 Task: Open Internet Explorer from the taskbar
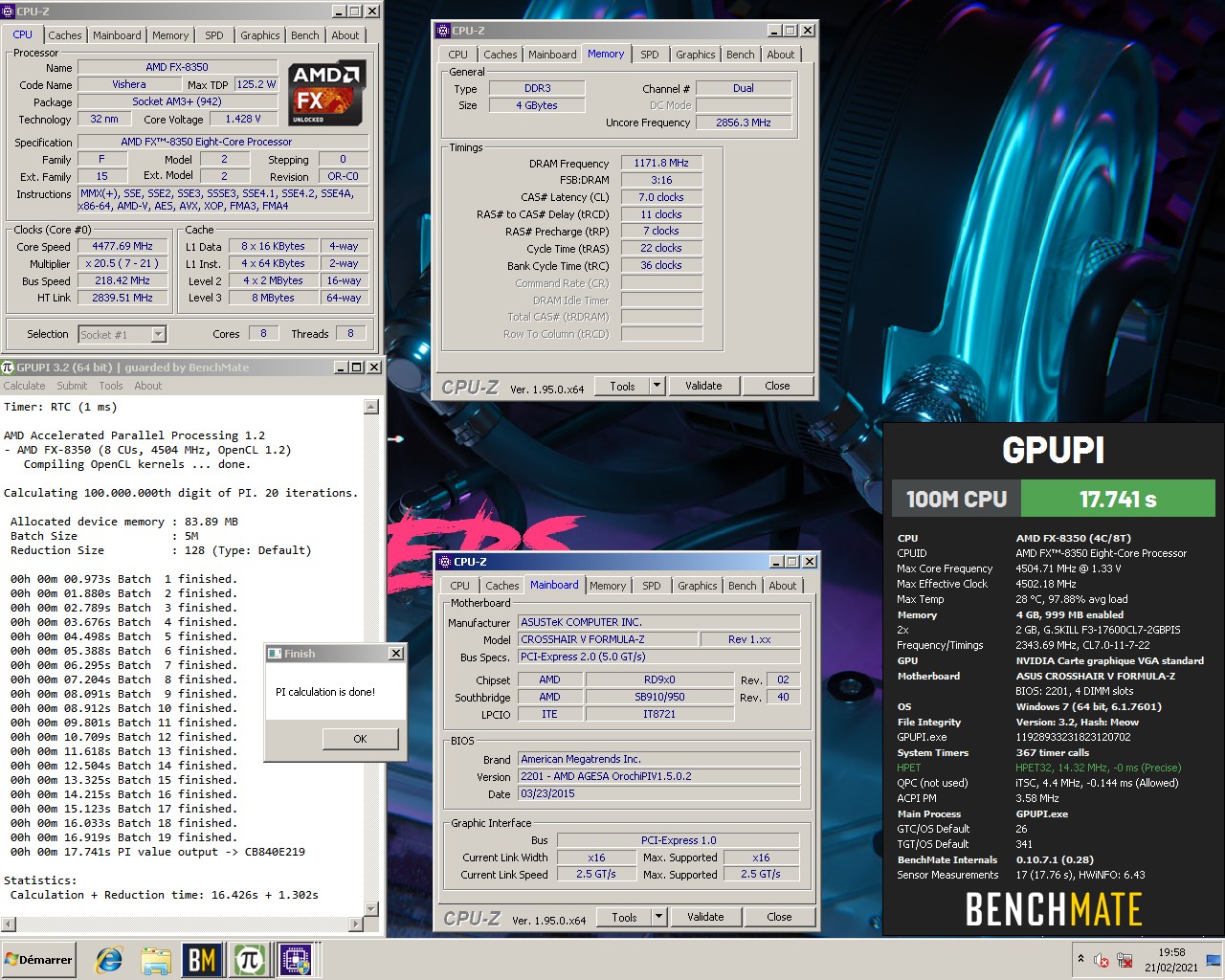point(108,959)
